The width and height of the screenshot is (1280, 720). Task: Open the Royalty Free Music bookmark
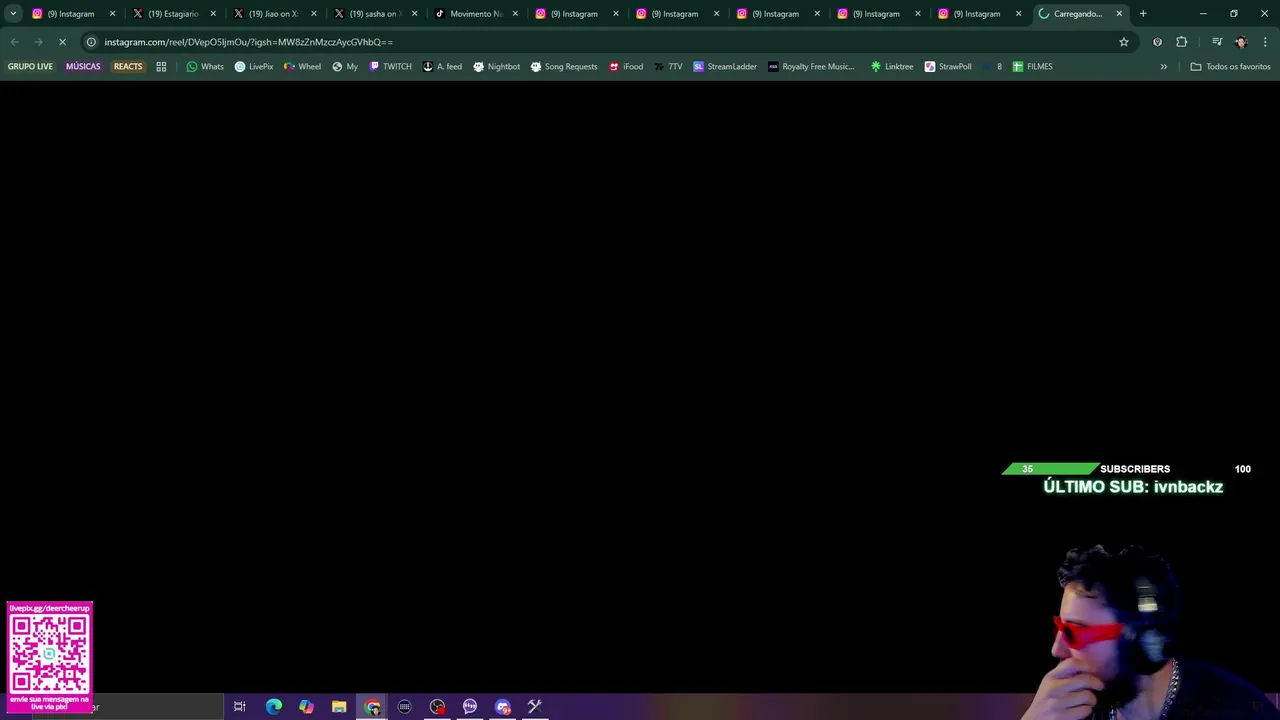click(x=811, y=66)
